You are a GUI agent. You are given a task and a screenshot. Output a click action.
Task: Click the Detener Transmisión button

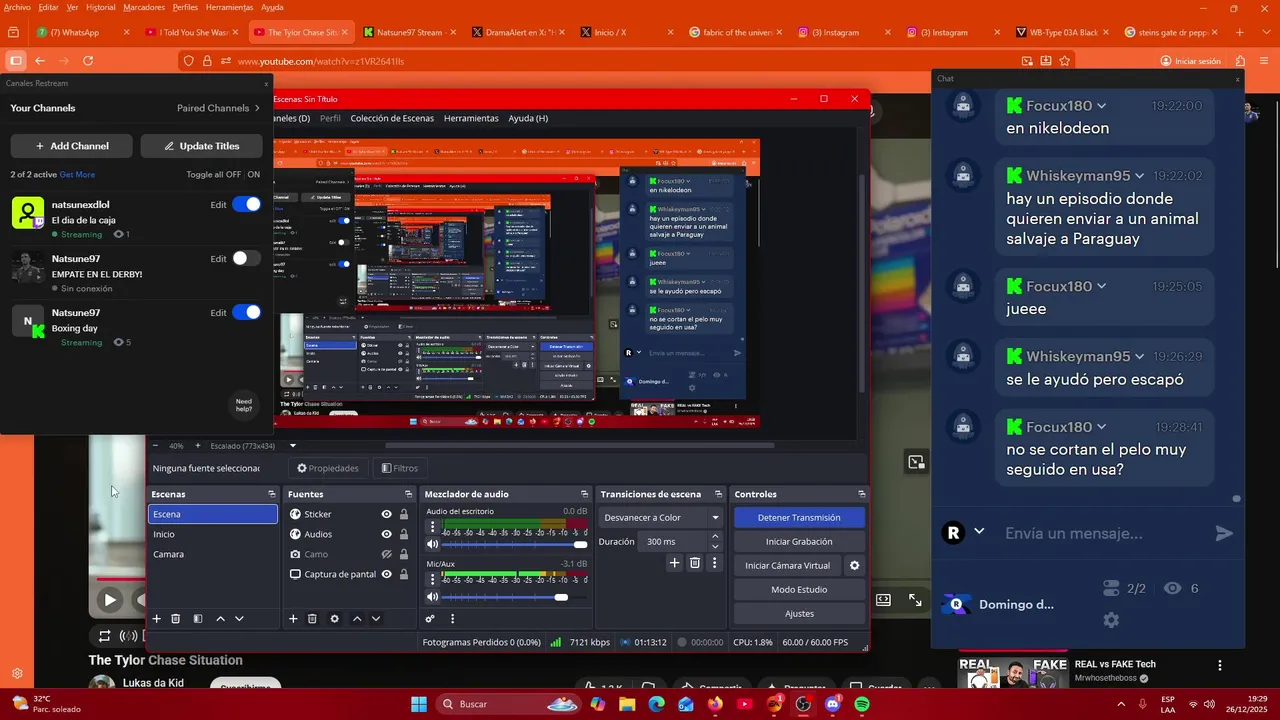point(798,517)
